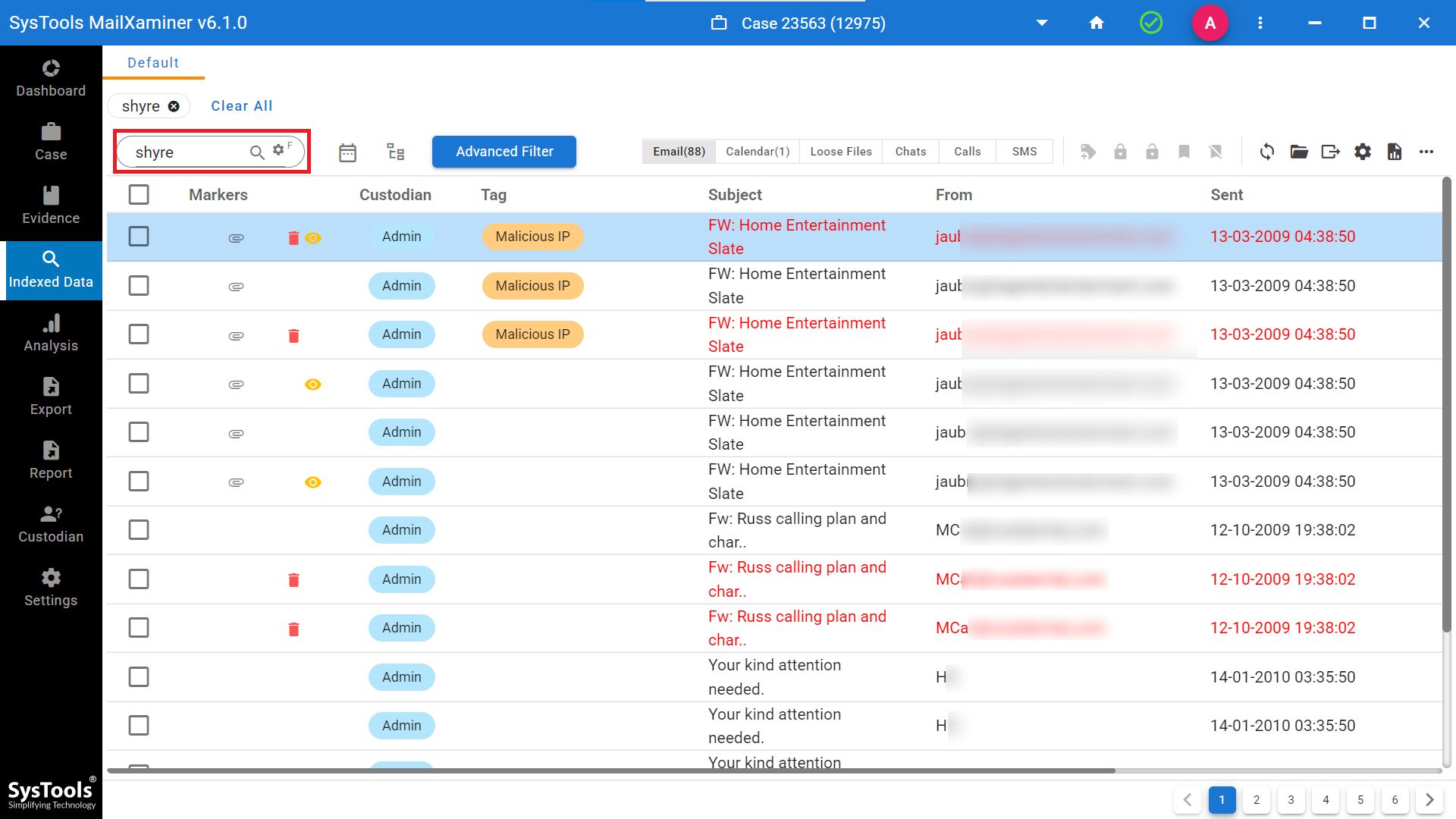Open search settings gear in search box
The width and height of the screenshot is (1456, 819).
pyautogui.click(x=279, y=150)
